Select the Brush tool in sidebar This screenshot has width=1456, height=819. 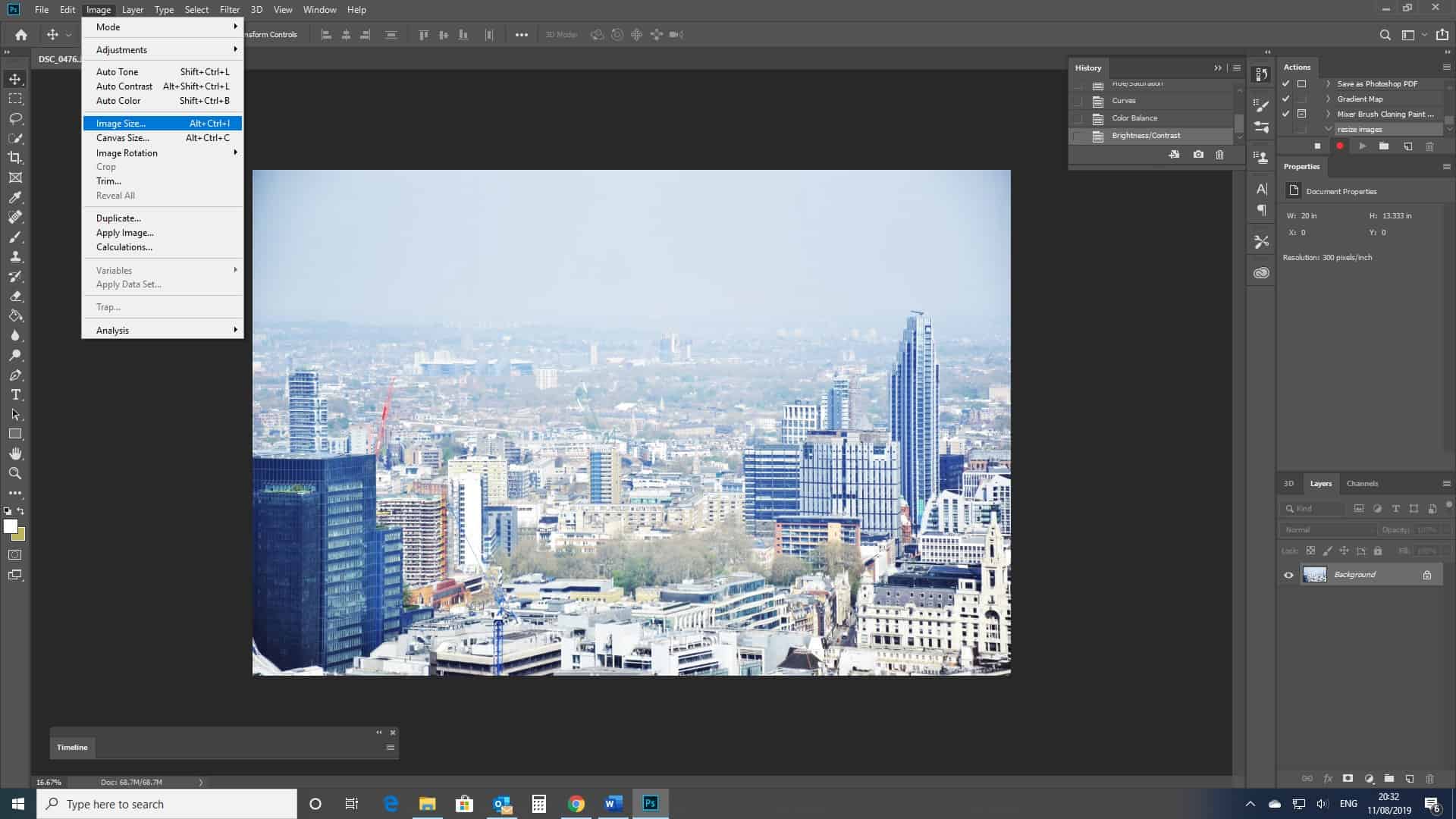[x=15, y=237]
